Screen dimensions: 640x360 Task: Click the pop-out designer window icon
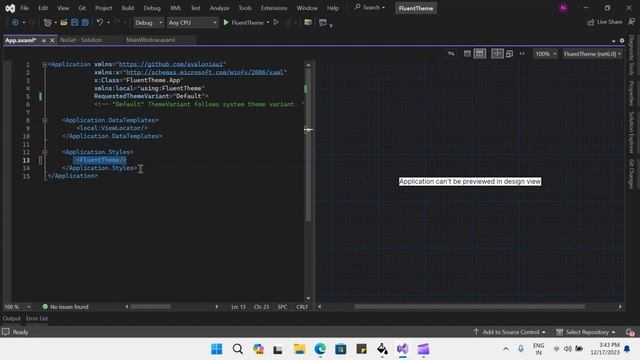tap(509, 53)
